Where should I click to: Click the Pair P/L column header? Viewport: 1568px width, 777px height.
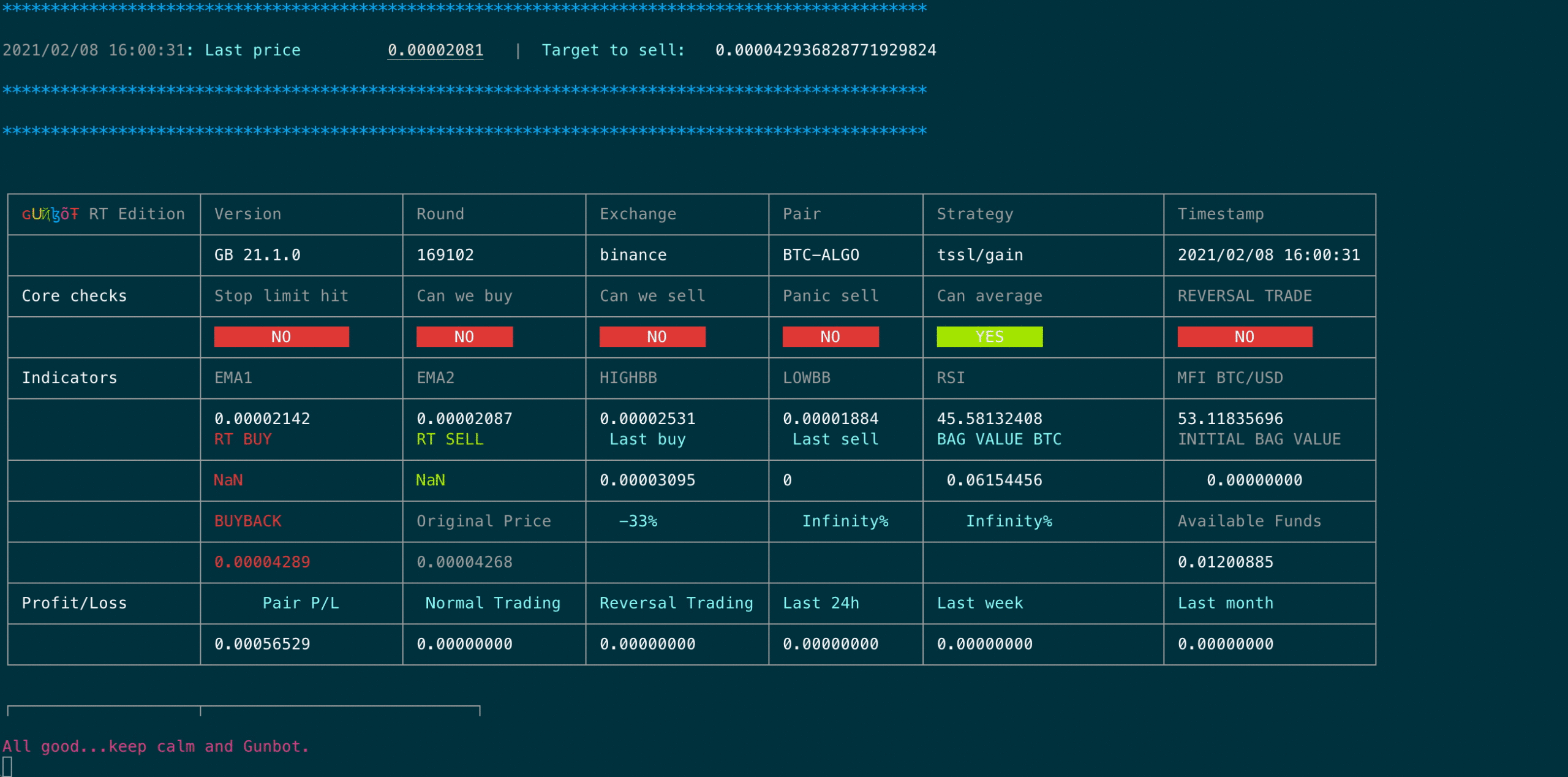point(301,603)
